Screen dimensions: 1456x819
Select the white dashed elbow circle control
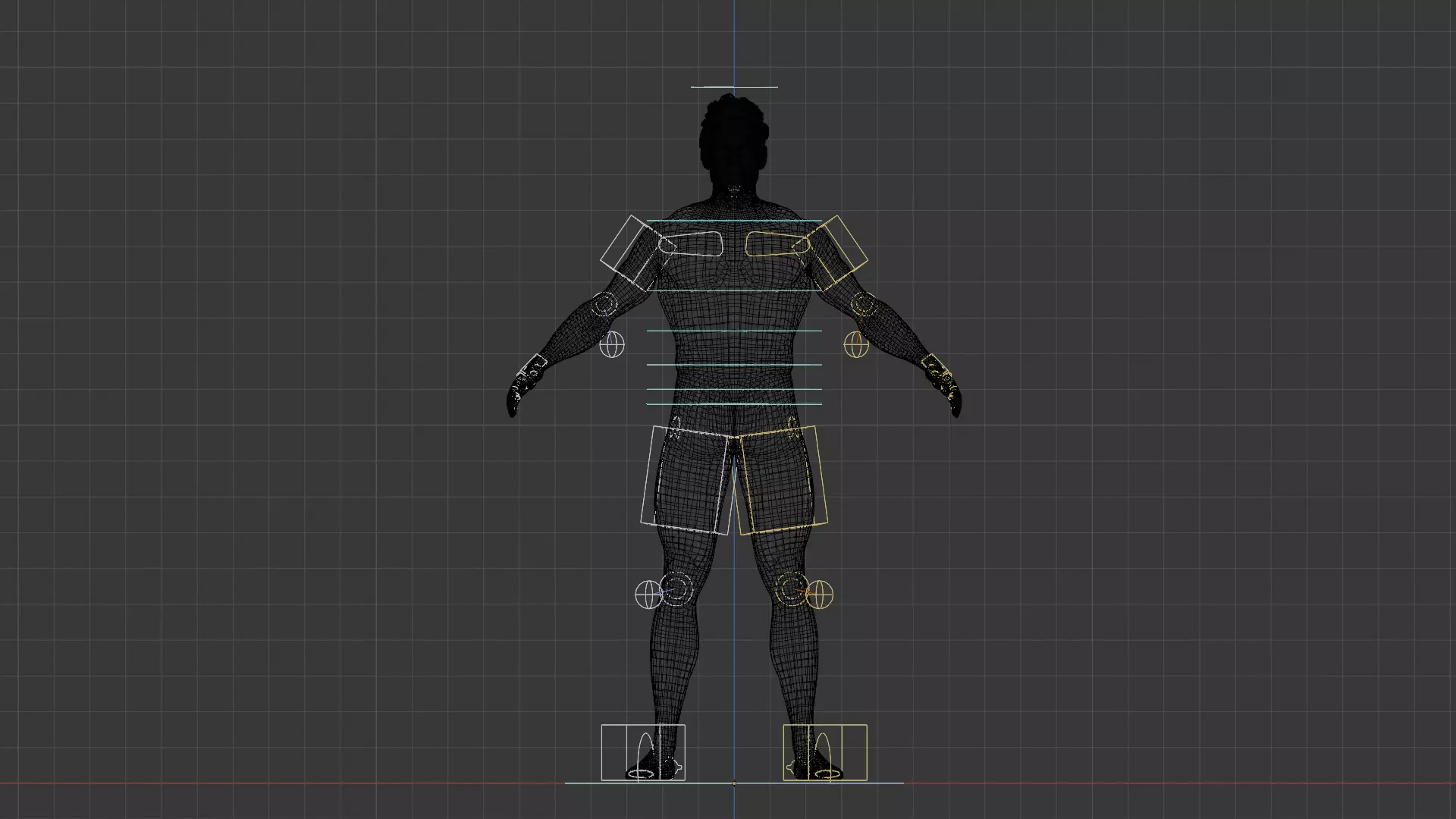pos(605,305)
